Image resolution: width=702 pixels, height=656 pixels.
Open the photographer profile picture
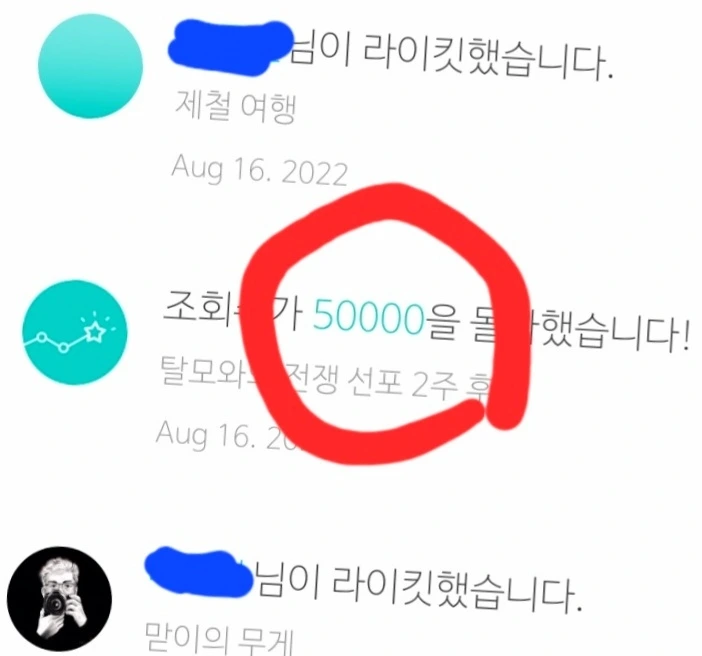(x=59, y=599)
